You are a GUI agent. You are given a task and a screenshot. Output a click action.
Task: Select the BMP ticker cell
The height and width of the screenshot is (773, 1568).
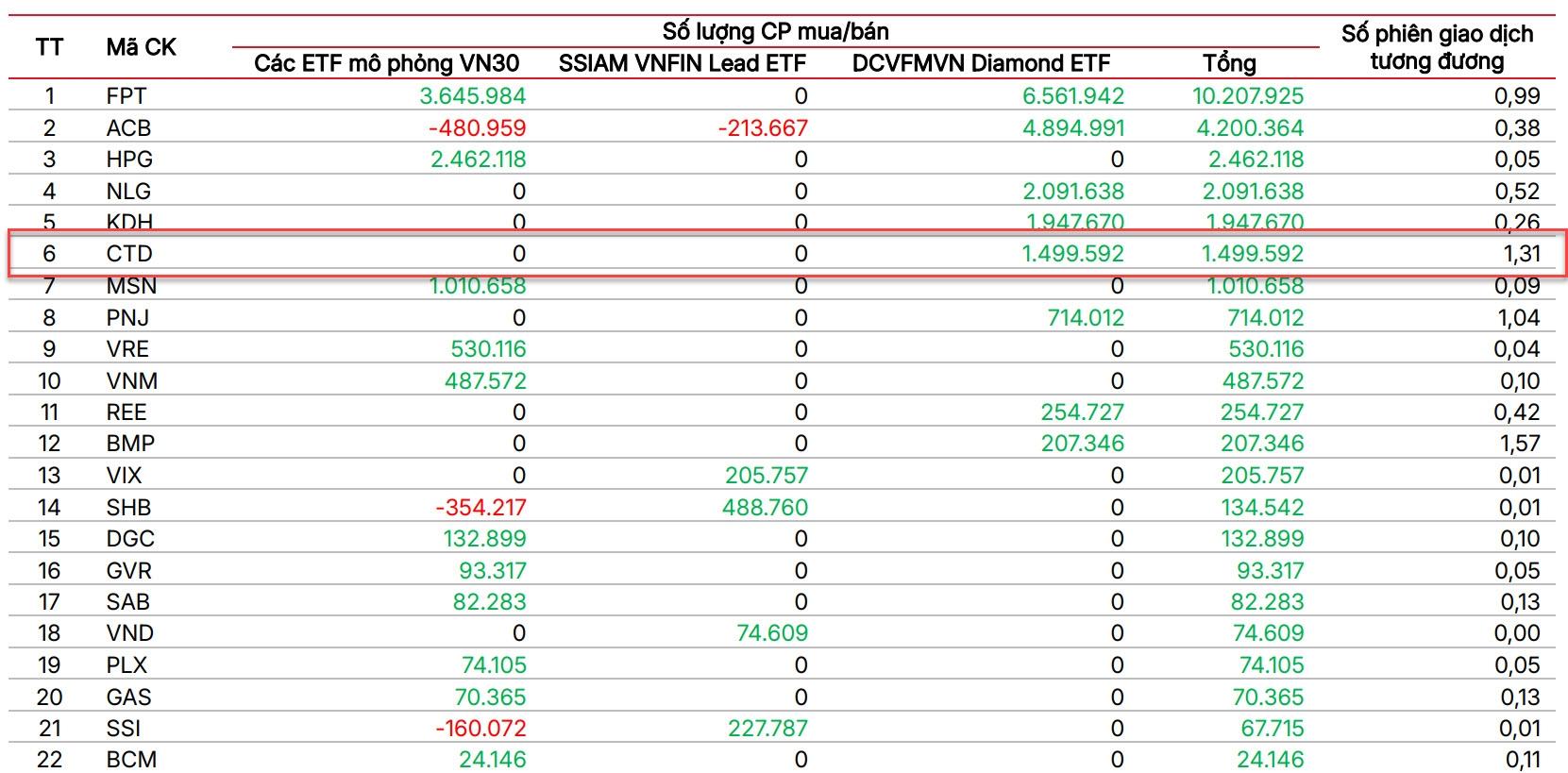tap(130, 444)
